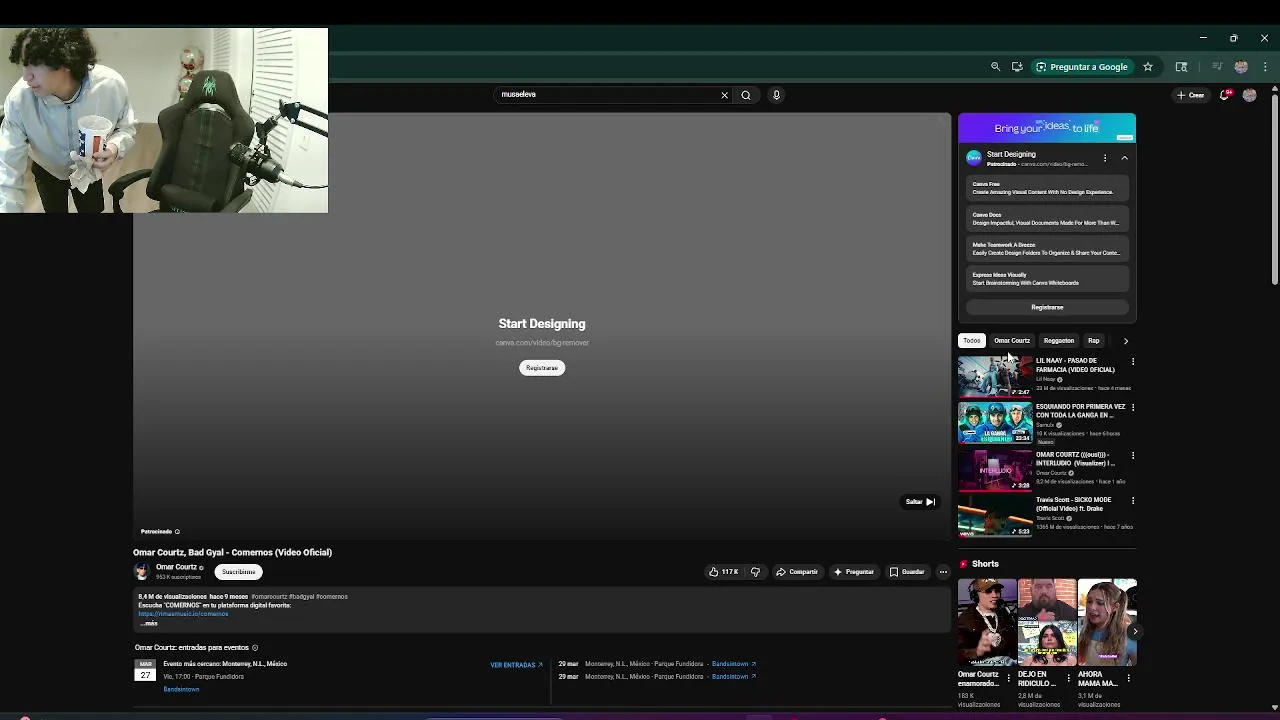Subscribe to Omar Courtz channel
Viewport: 1280px width, 720px height.
click(238, 572)
